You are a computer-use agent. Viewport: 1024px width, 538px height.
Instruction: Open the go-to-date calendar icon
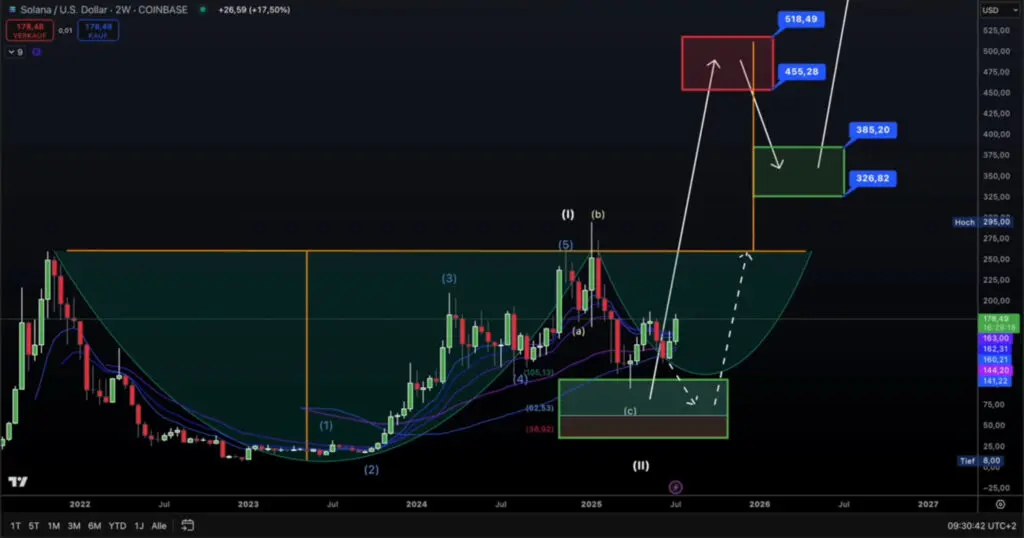188,525
